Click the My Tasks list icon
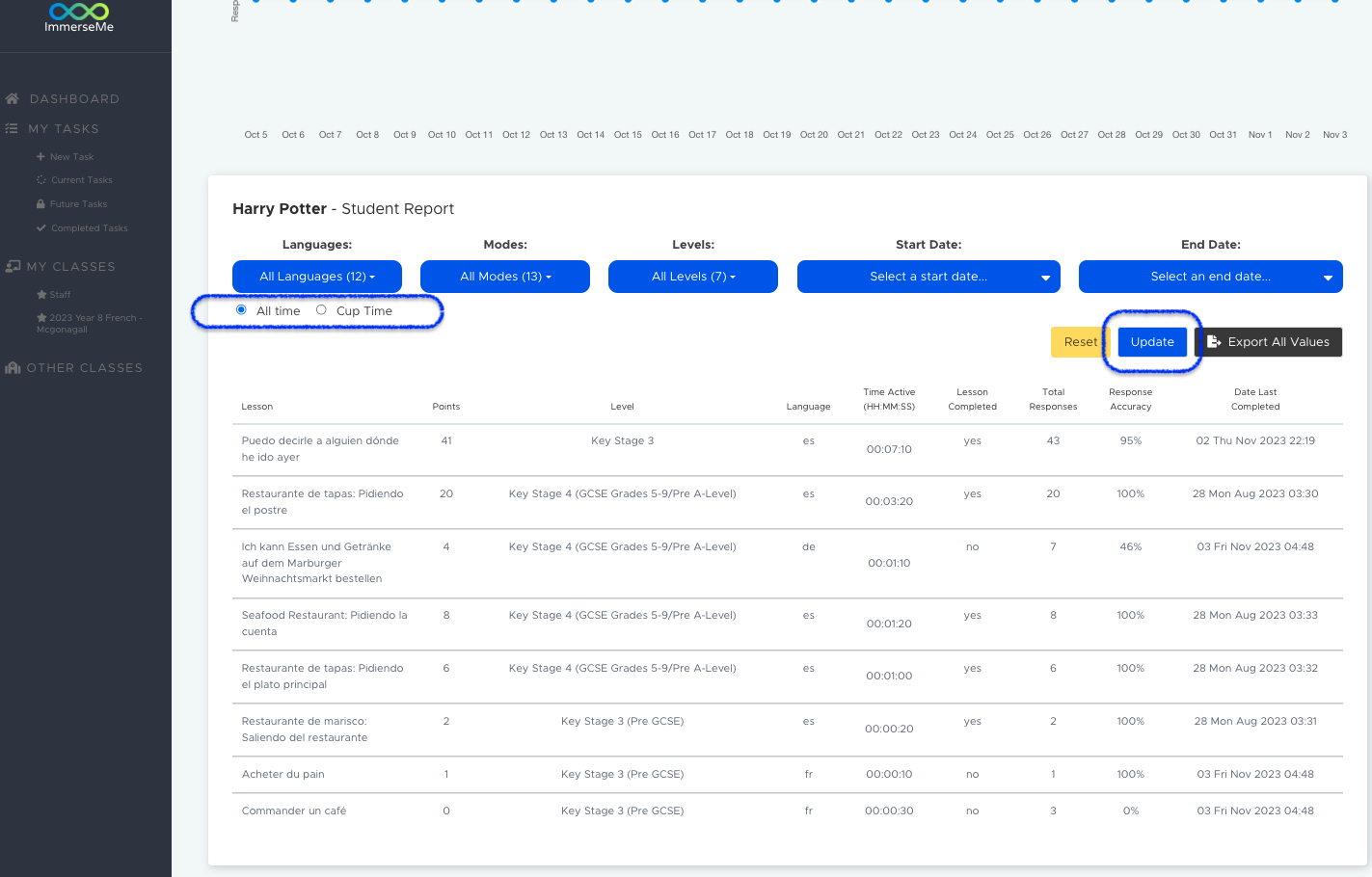This screenshot has height=877, width=1372. click(x=12, y=128)
